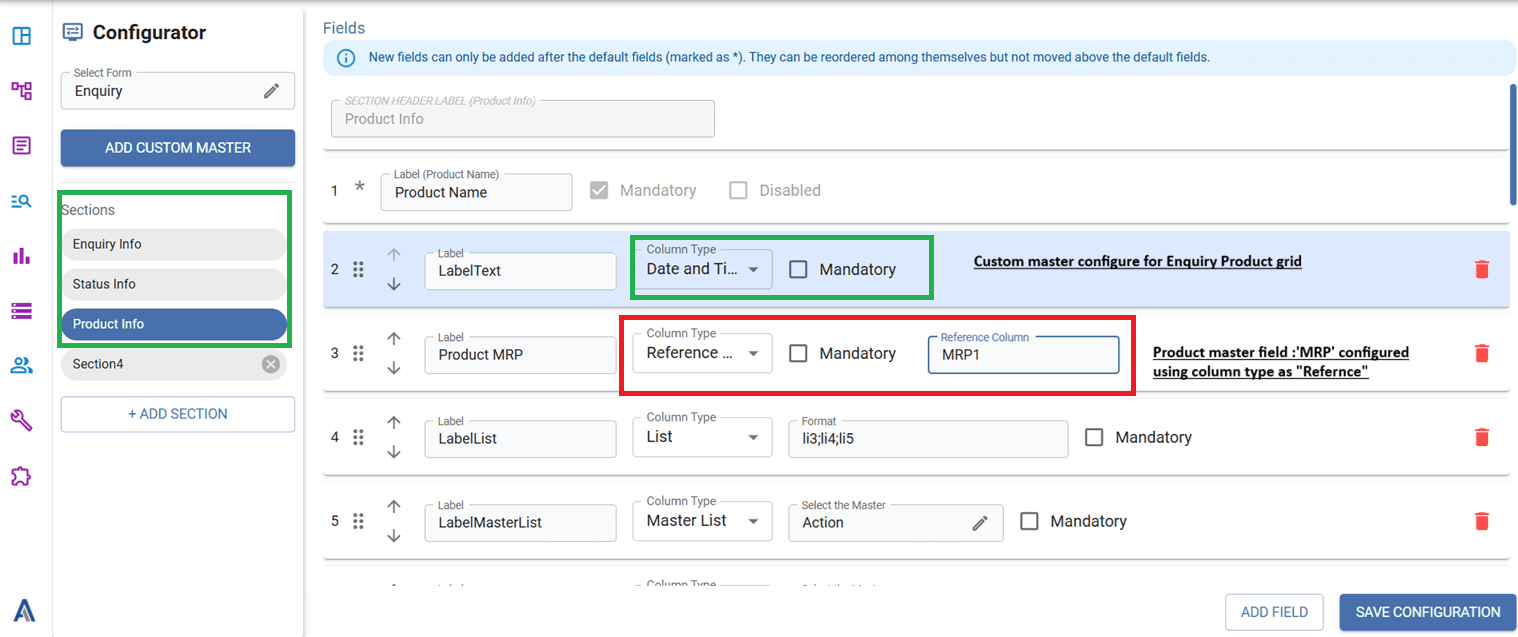Click the LabelList label input
1518x637 pixels.
coord(520,439)
